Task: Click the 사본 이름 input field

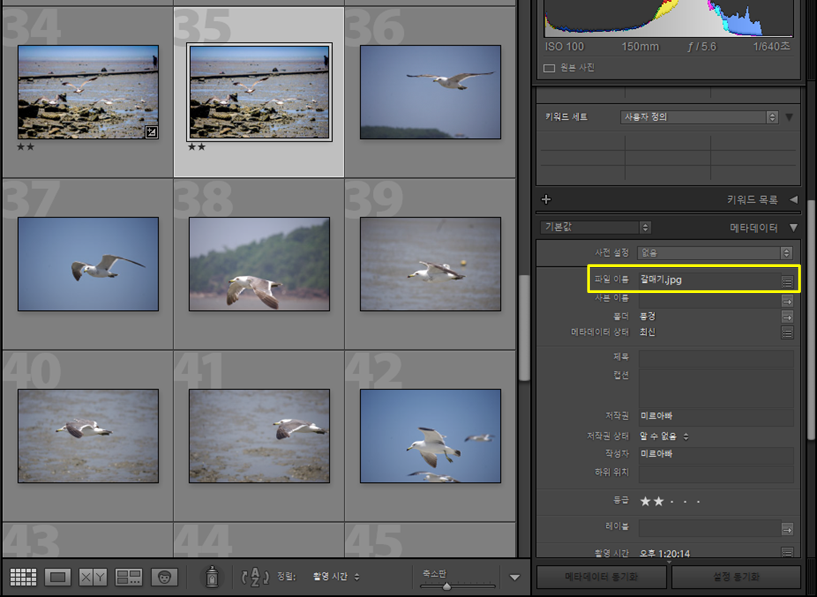Action: click(709, 301)
